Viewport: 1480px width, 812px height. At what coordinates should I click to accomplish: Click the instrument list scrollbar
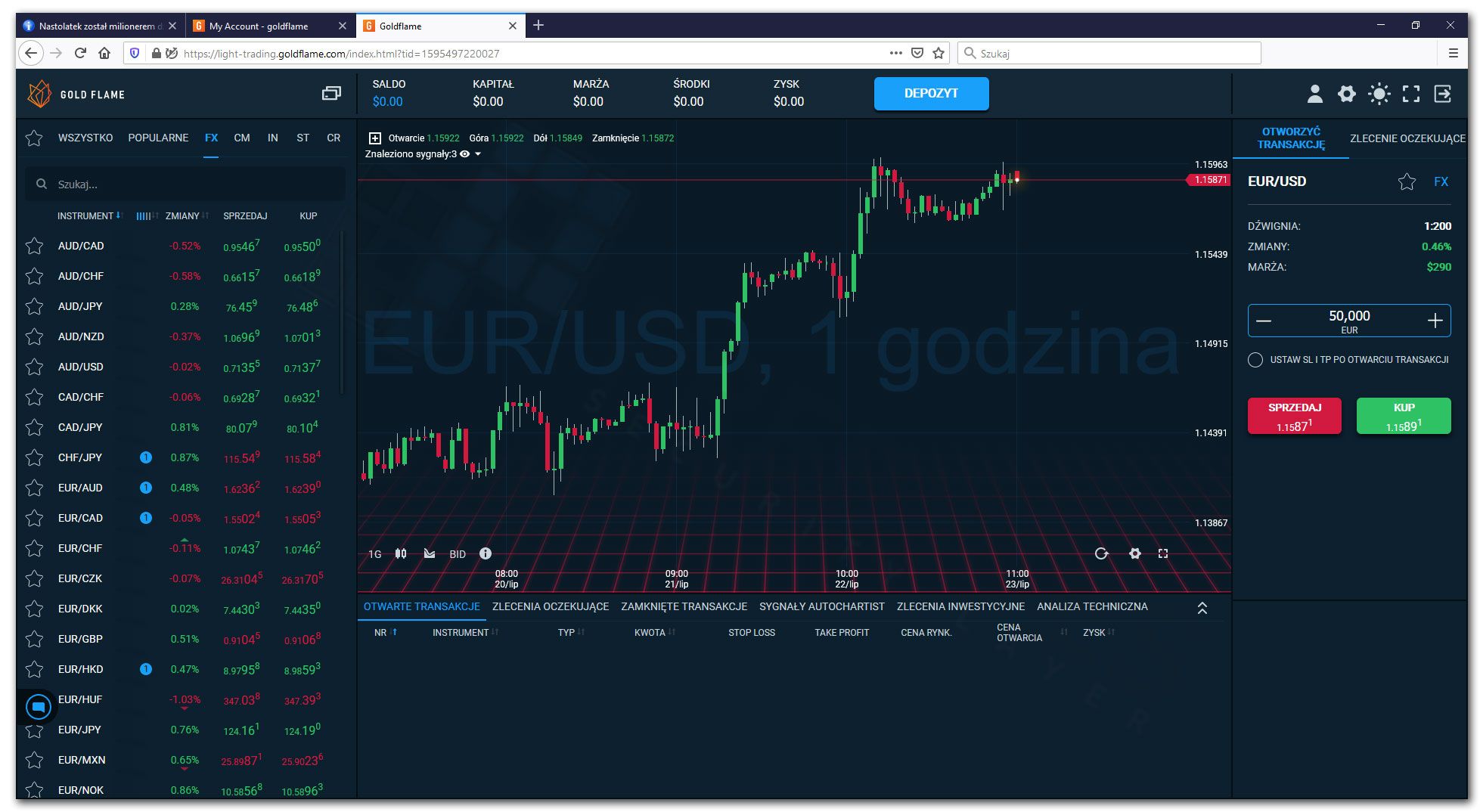tap(343, 312)
